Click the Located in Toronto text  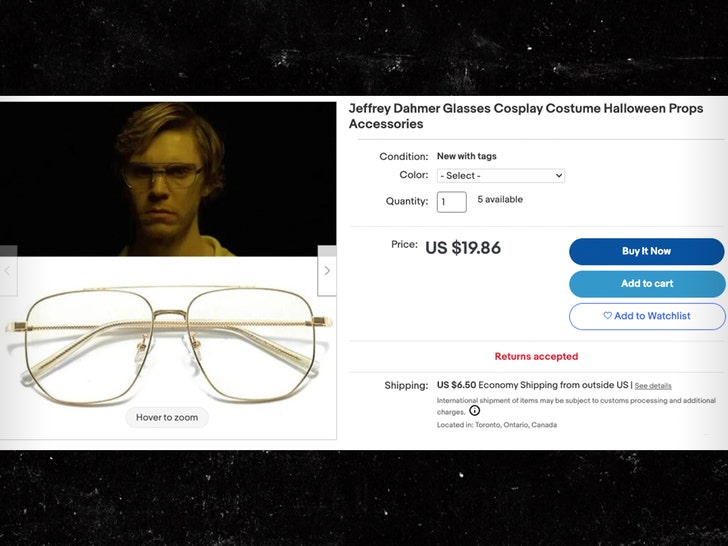497,425
